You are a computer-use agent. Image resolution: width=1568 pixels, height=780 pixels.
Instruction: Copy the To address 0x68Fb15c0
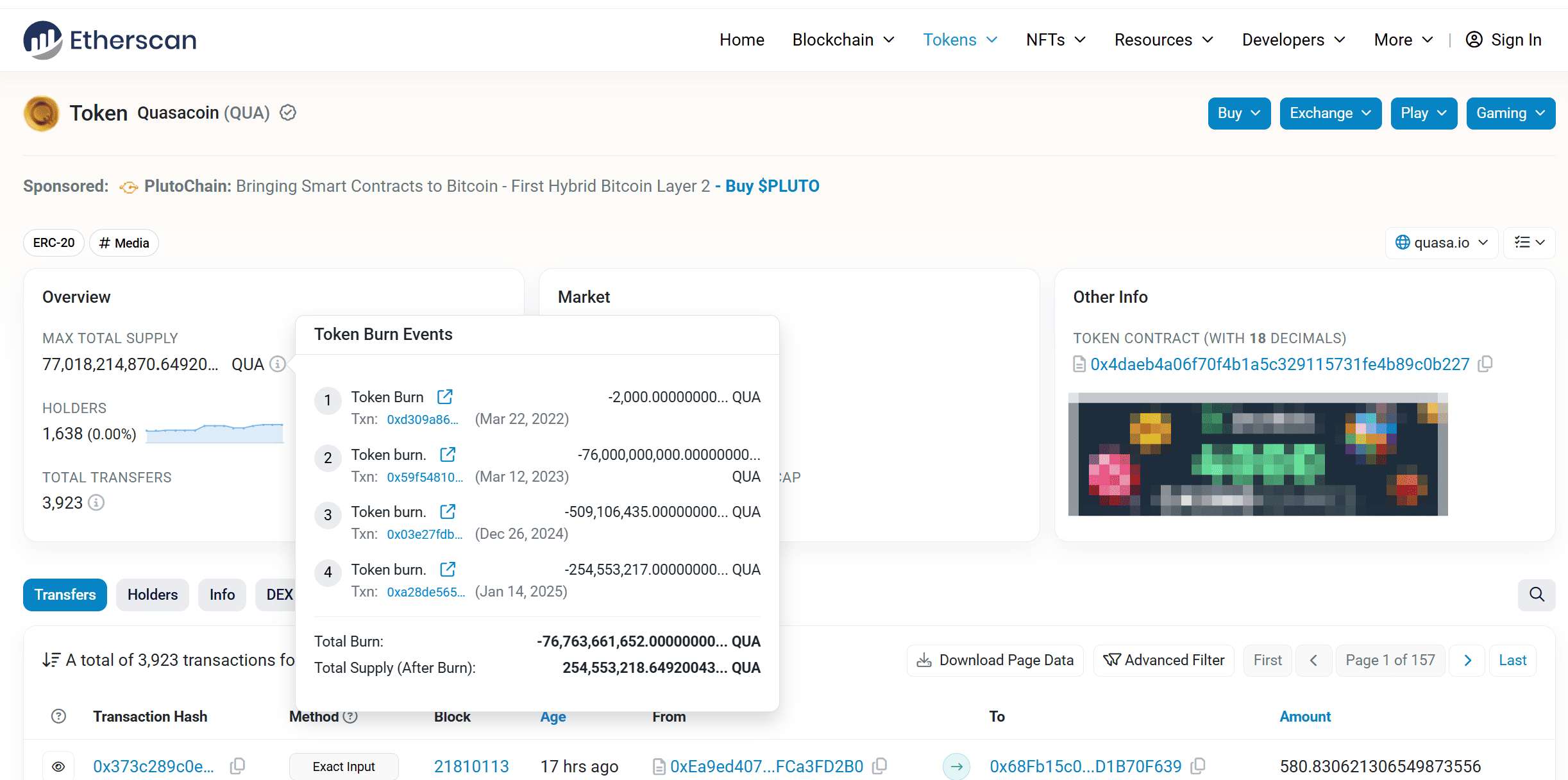[x=1199, y=766]
